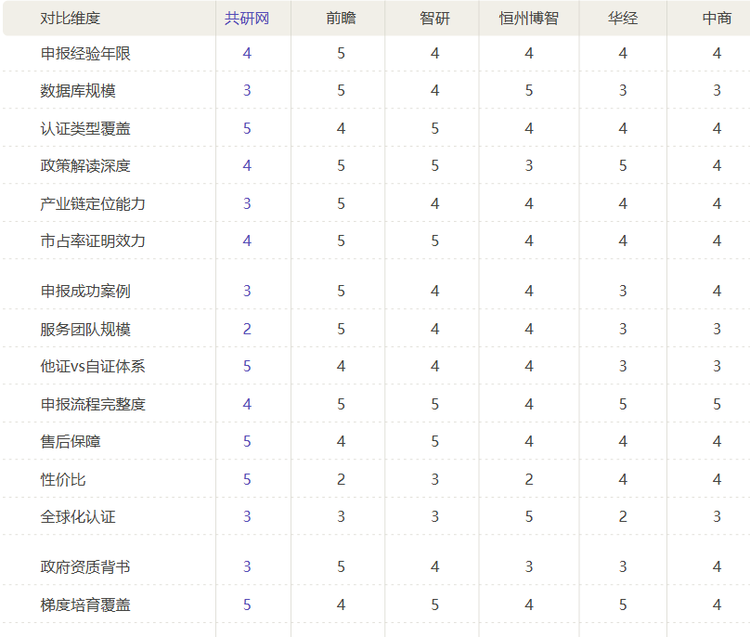
Task: Click 中商 score in 他证vs自证体系 row
Action: click(x=717, y=366)
